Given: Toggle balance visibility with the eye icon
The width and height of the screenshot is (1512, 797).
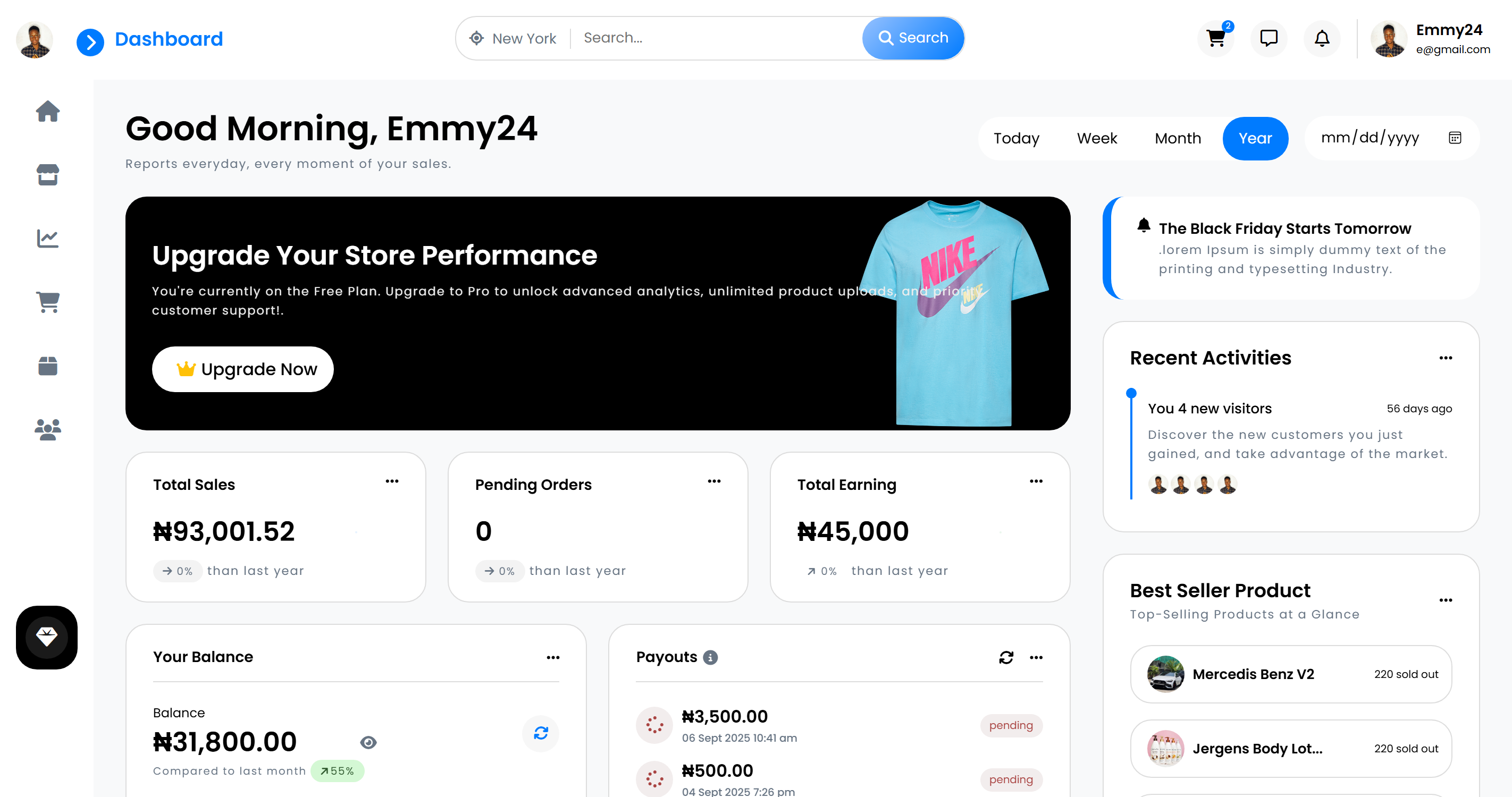Looking at the screenshot, I should [368, 742].
